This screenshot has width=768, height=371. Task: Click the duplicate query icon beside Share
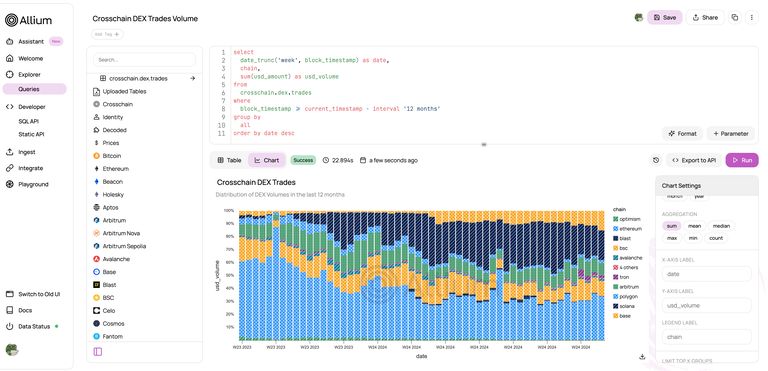click(734, 17)
